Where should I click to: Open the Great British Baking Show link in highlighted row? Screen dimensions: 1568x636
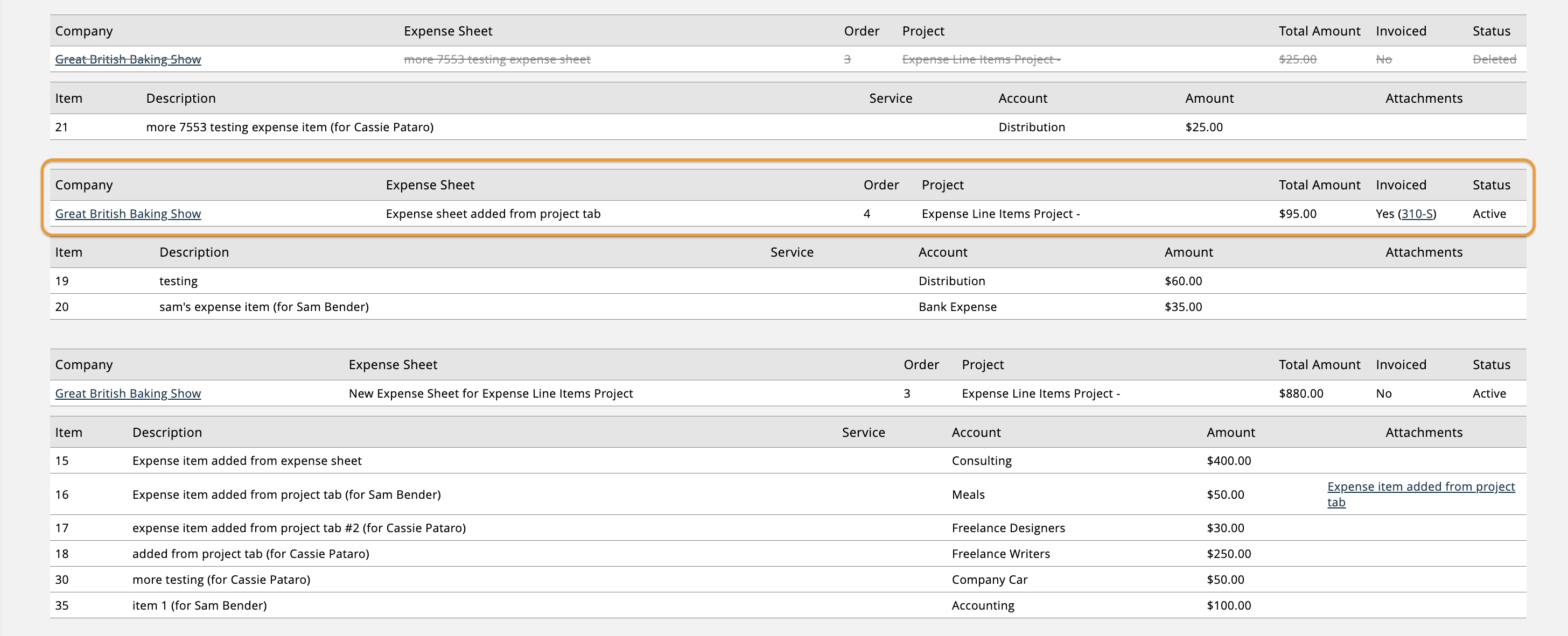click(127, 214)
